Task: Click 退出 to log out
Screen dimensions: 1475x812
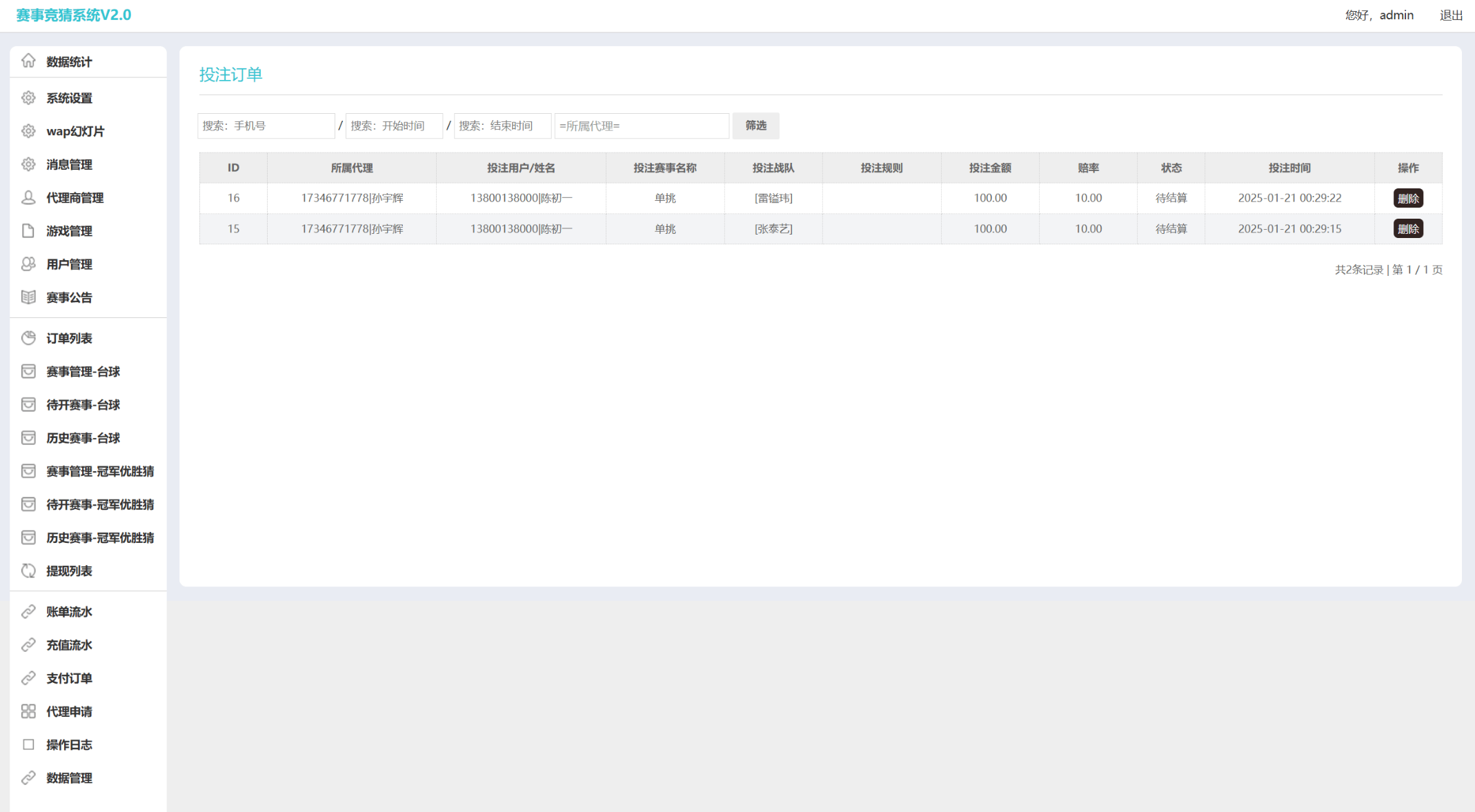Action: [1451, 15]
